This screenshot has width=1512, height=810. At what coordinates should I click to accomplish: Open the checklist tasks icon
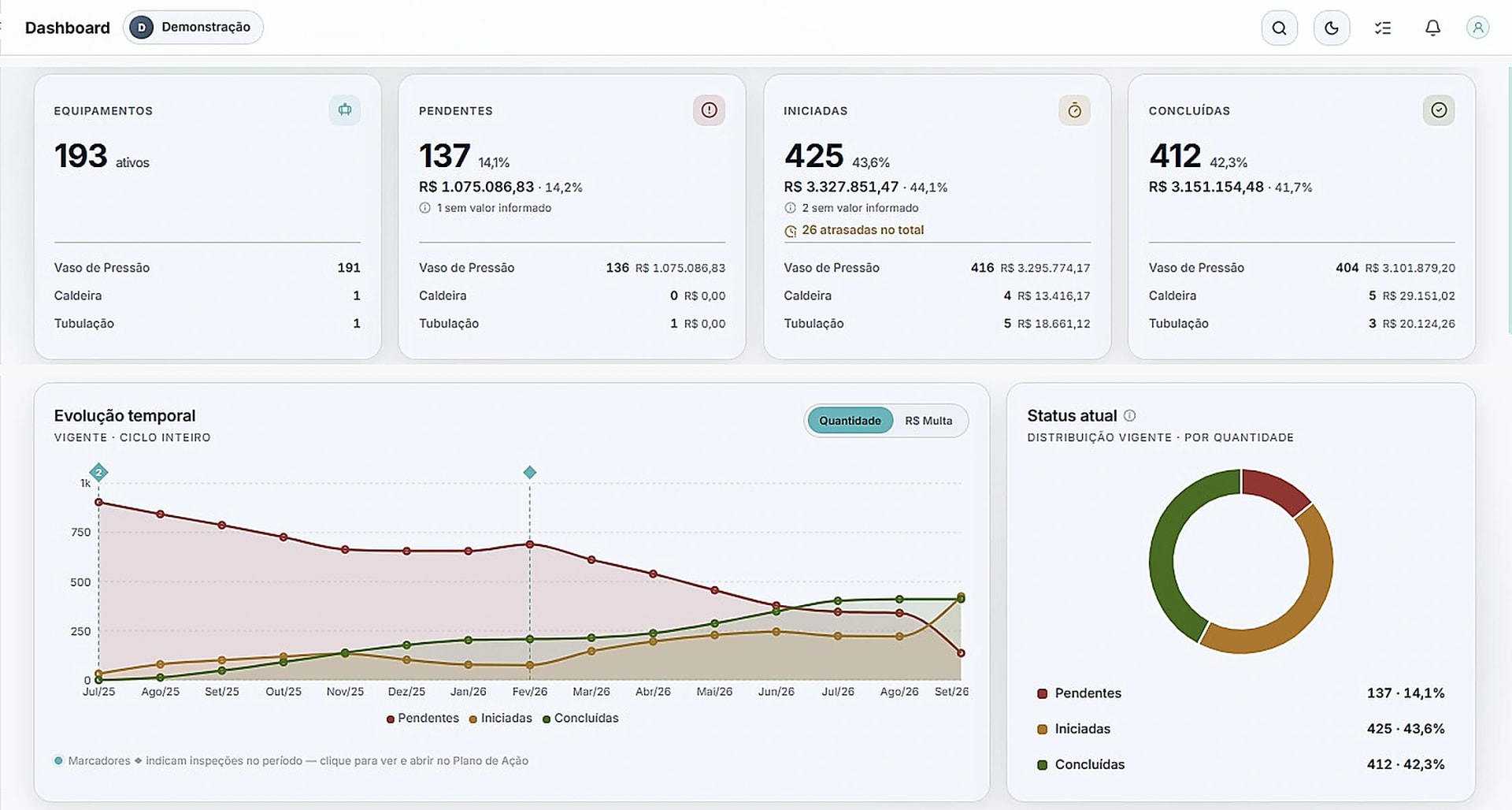coord(1383,28)
